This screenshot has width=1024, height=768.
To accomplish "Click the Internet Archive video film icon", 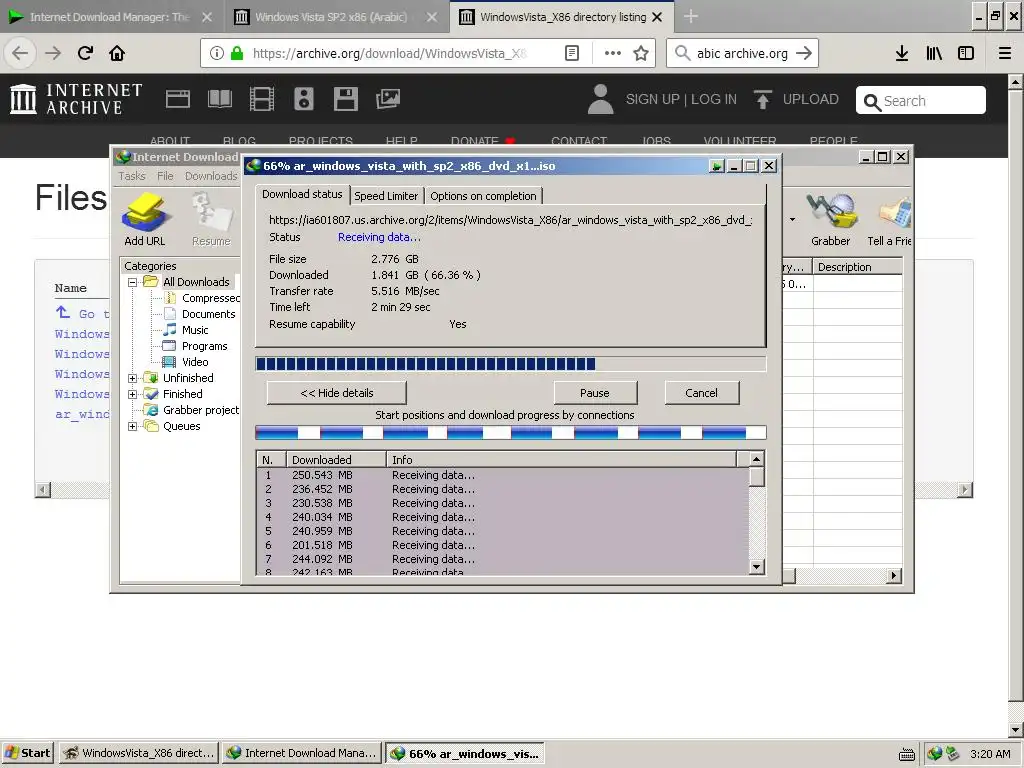I will pos(262,99).
